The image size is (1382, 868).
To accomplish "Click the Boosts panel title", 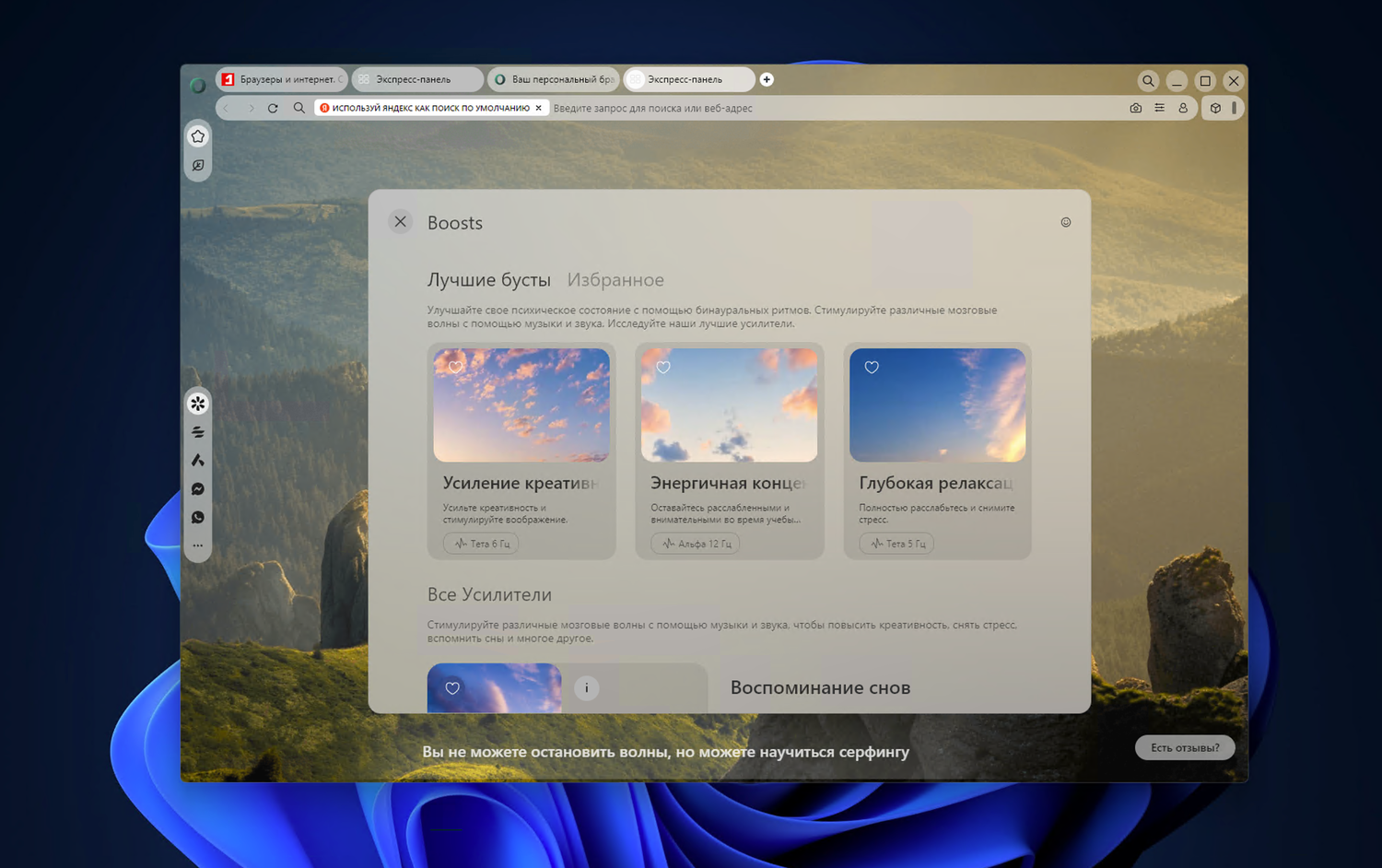I will (x=455, y=223).
